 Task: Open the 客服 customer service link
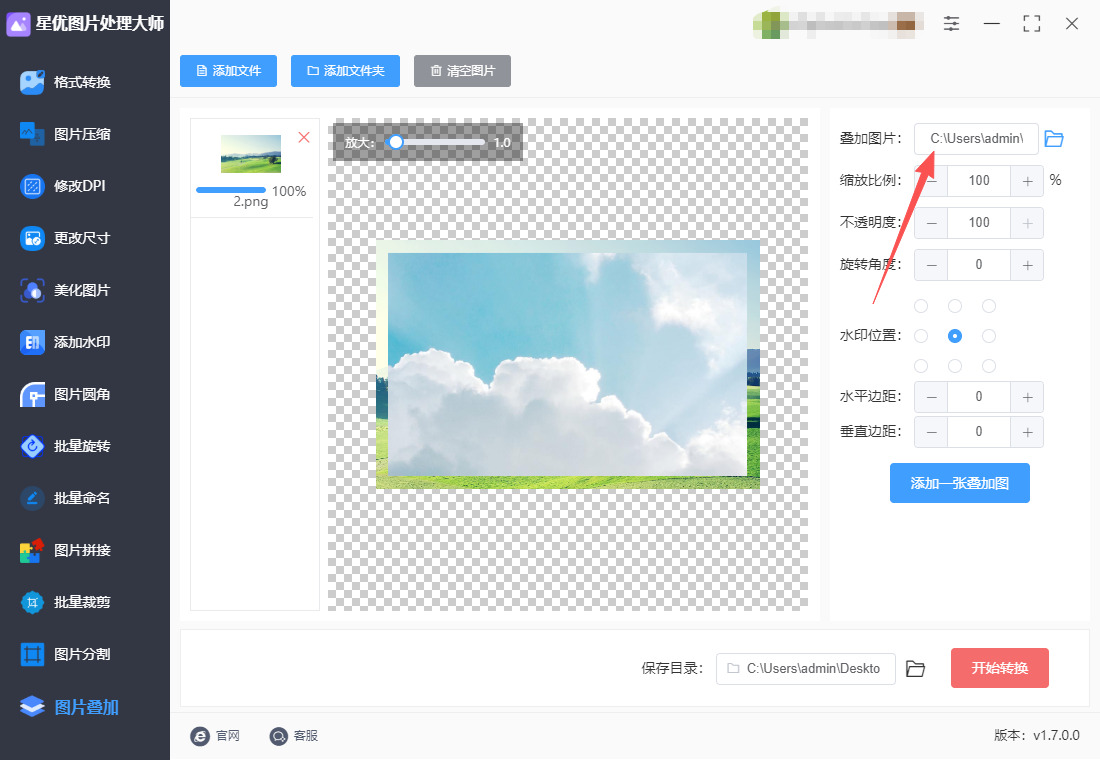click(294, 735)
